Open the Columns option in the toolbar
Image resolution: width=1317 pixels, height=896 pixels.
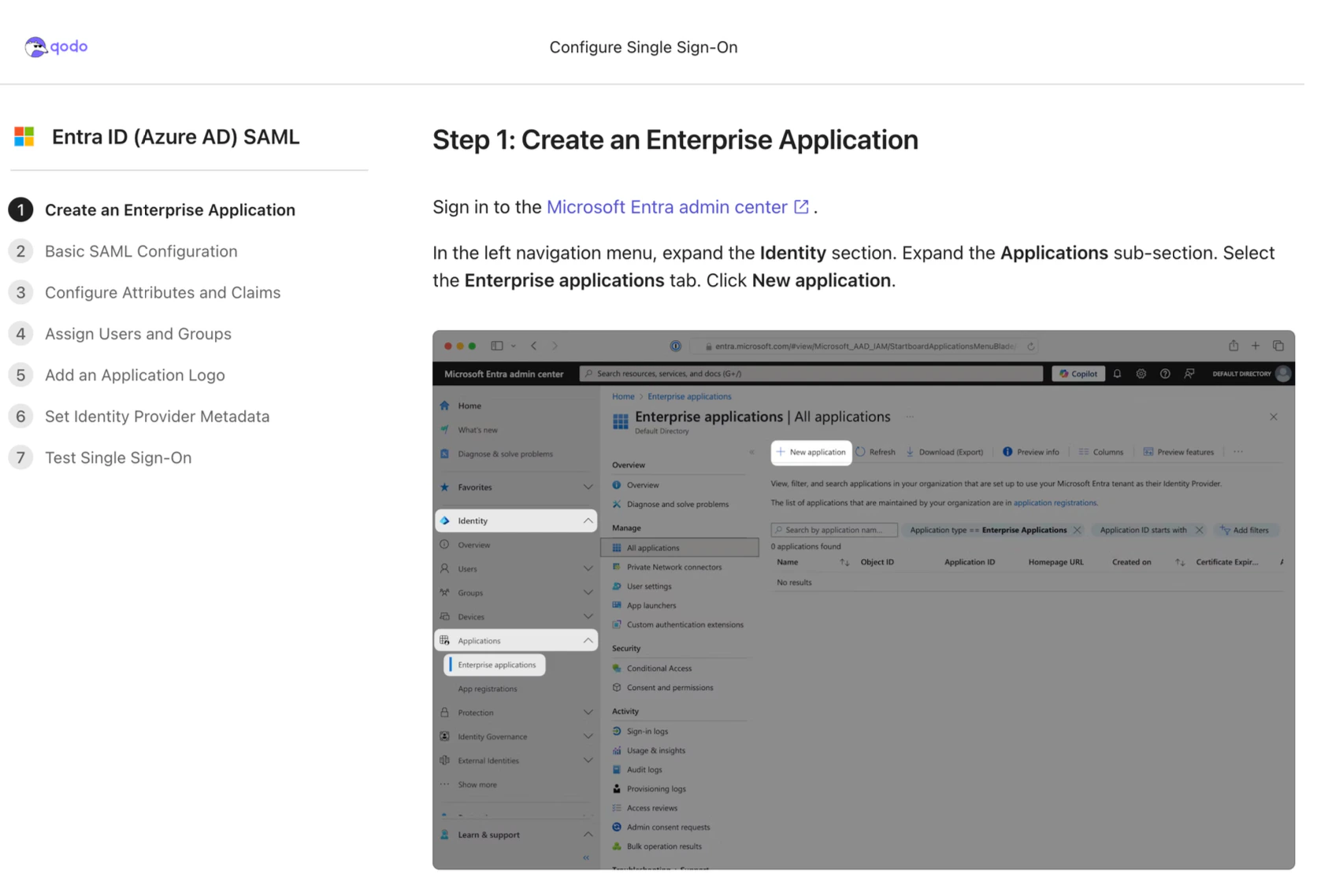(x=1101, y=452)
